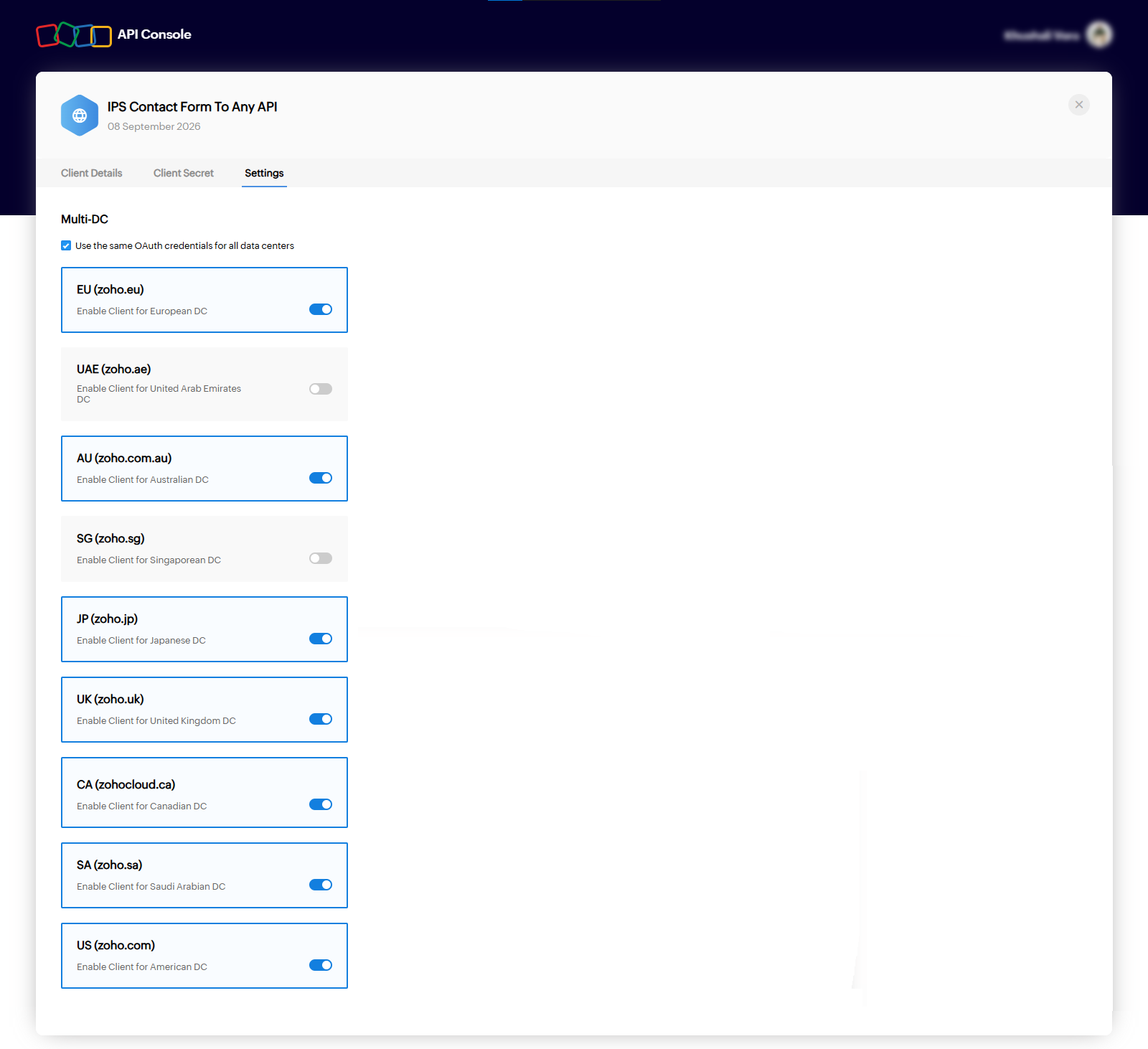Click 'Enable Client for Canadian DC' text

pyautogui.click(x=142, y=806)
